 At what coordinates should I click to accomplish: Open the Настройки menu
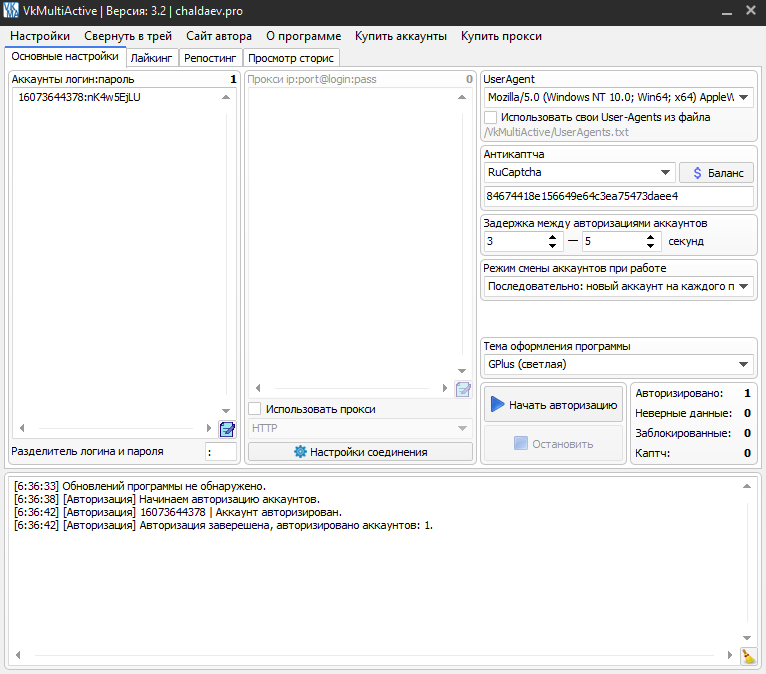pyautogui.click(x=40, y=36)
